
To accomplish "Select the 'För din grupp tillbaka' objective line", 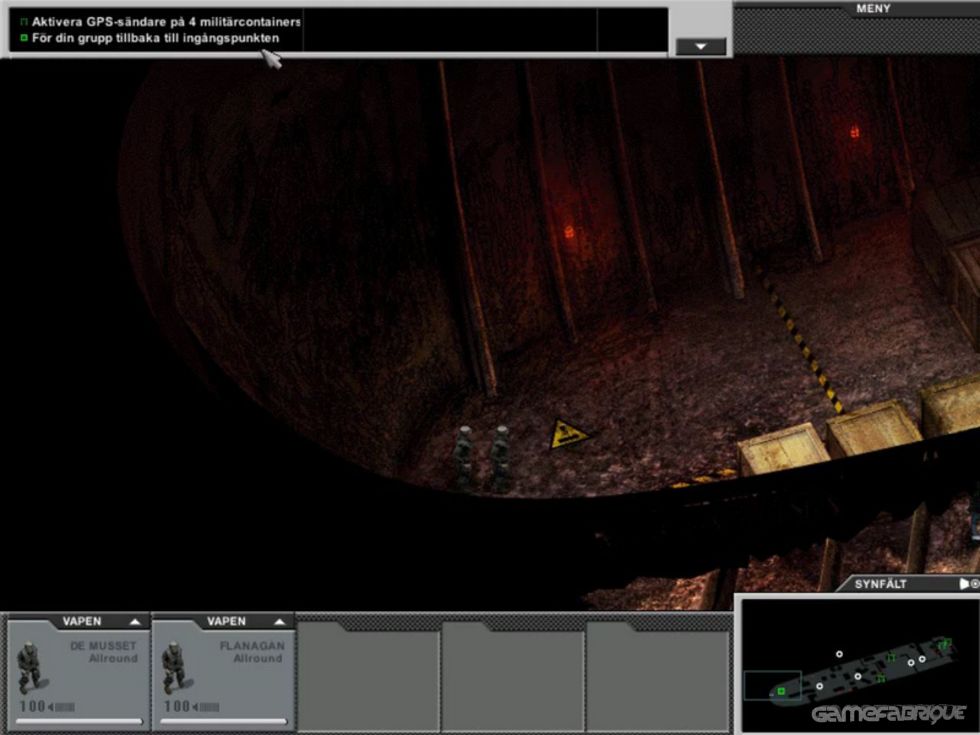I will click(x=156, y=38).
